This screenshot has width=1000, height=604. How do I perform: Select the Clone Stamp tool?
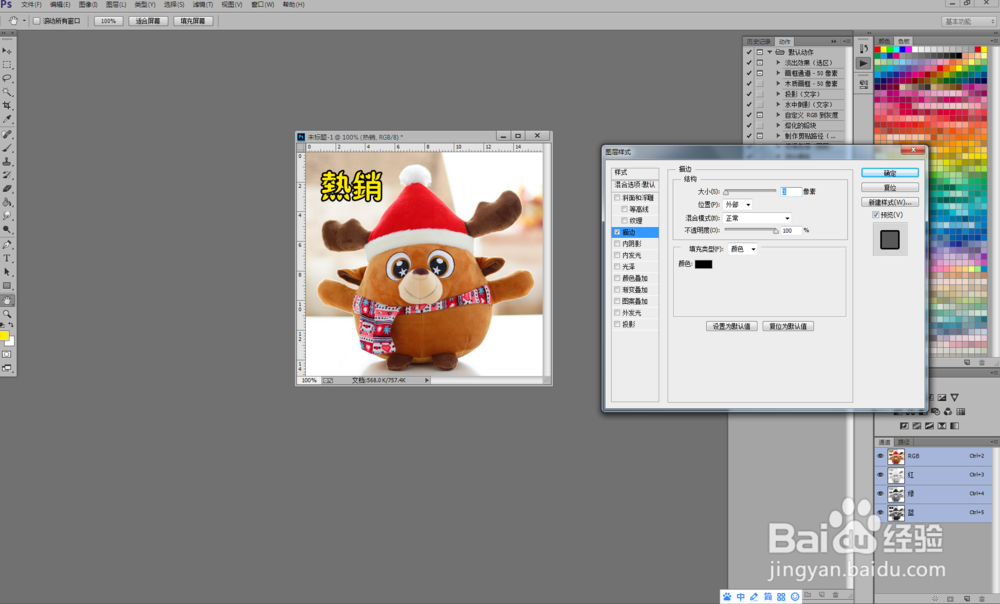tap(7, 161)
